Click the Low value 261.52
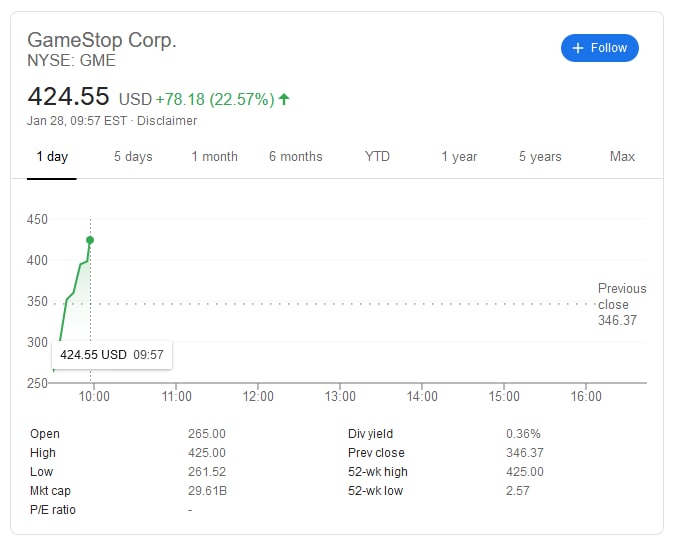 pyautogui.click(x=207, y=472)
